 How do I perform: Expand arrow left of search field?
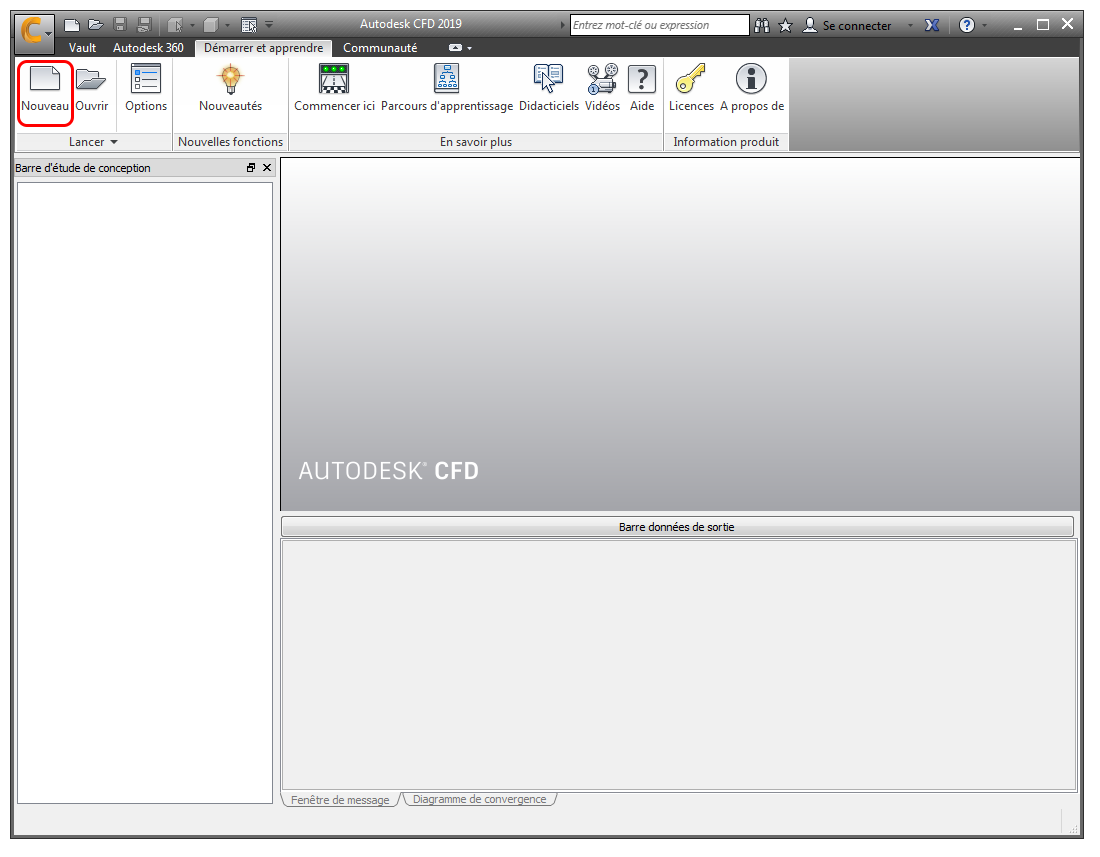[x=563, y=25]
